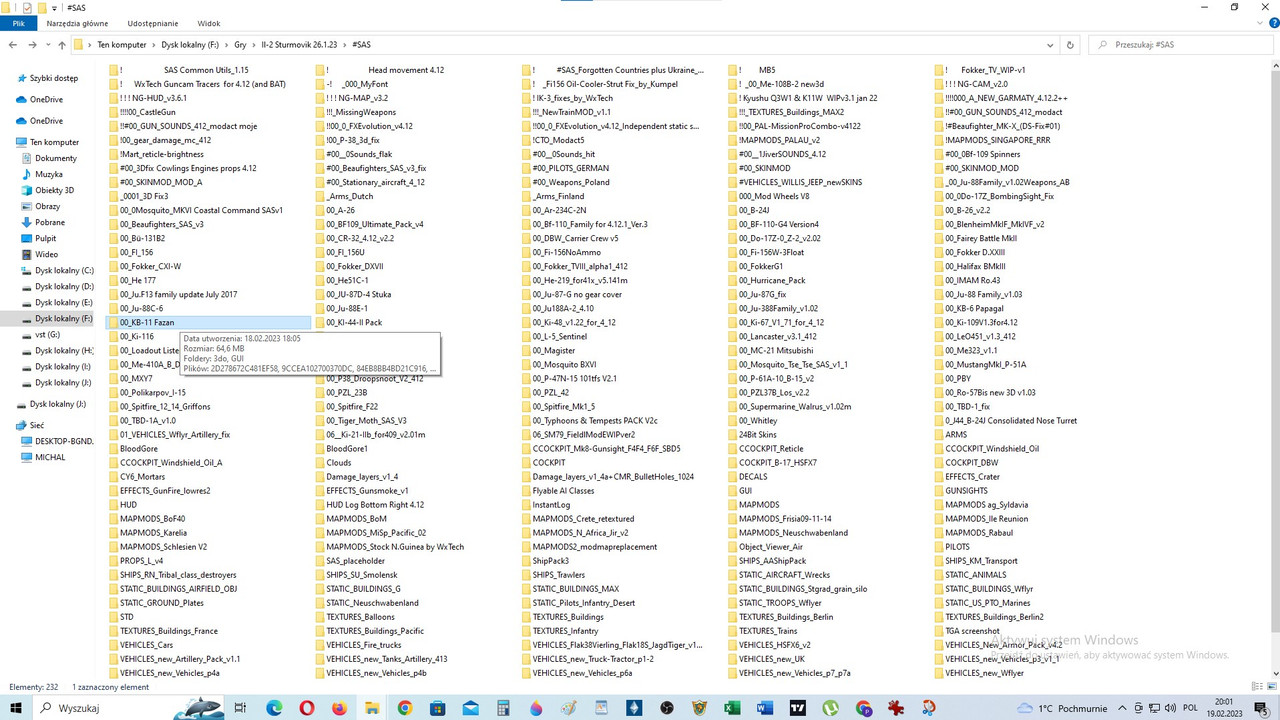1280x720 pixels.
Task: Click folder icon of COCKPIT
Action: [x=526, y=462]
